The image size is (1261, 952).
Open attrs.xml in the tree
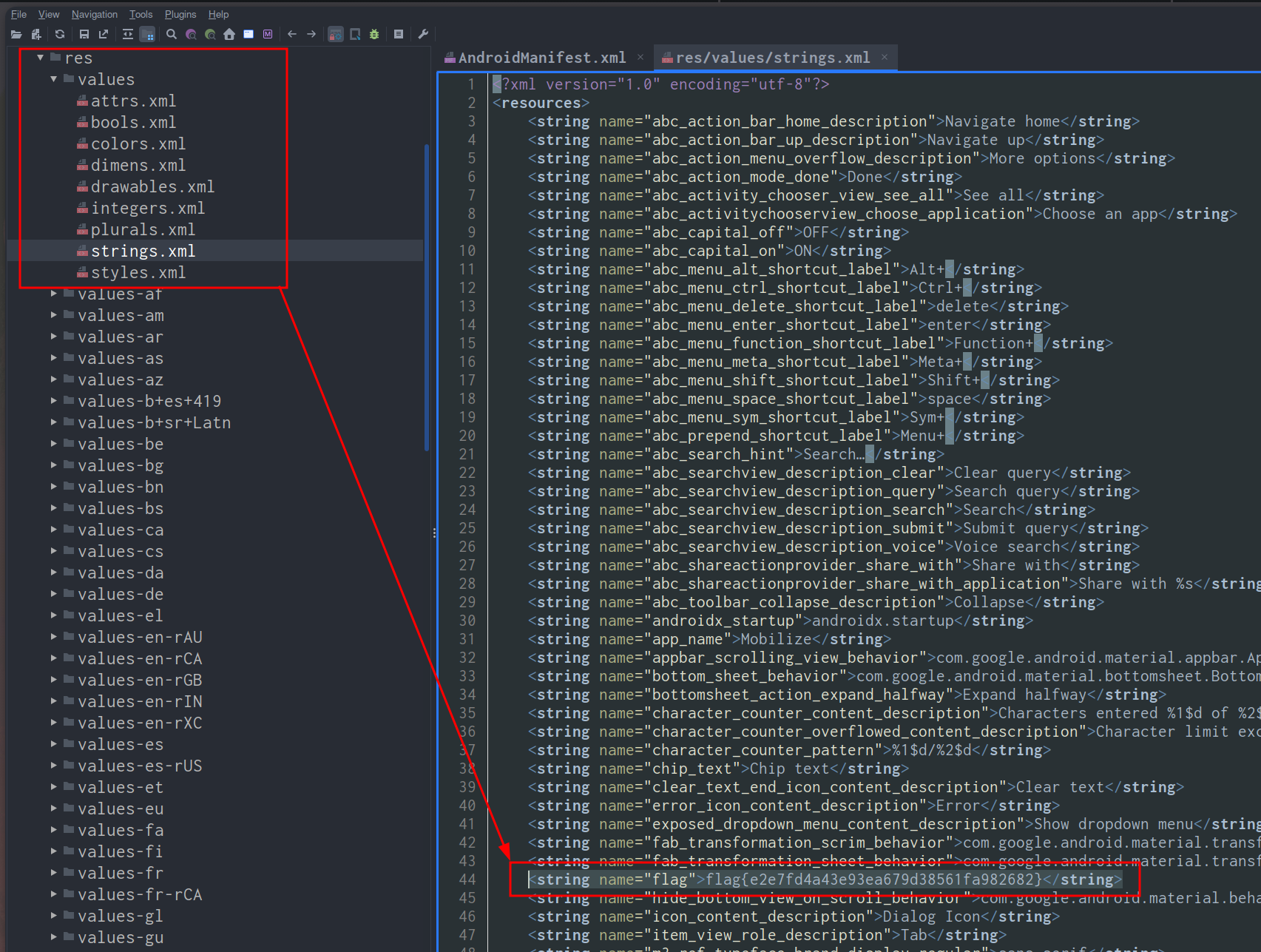tap(126, 101)
